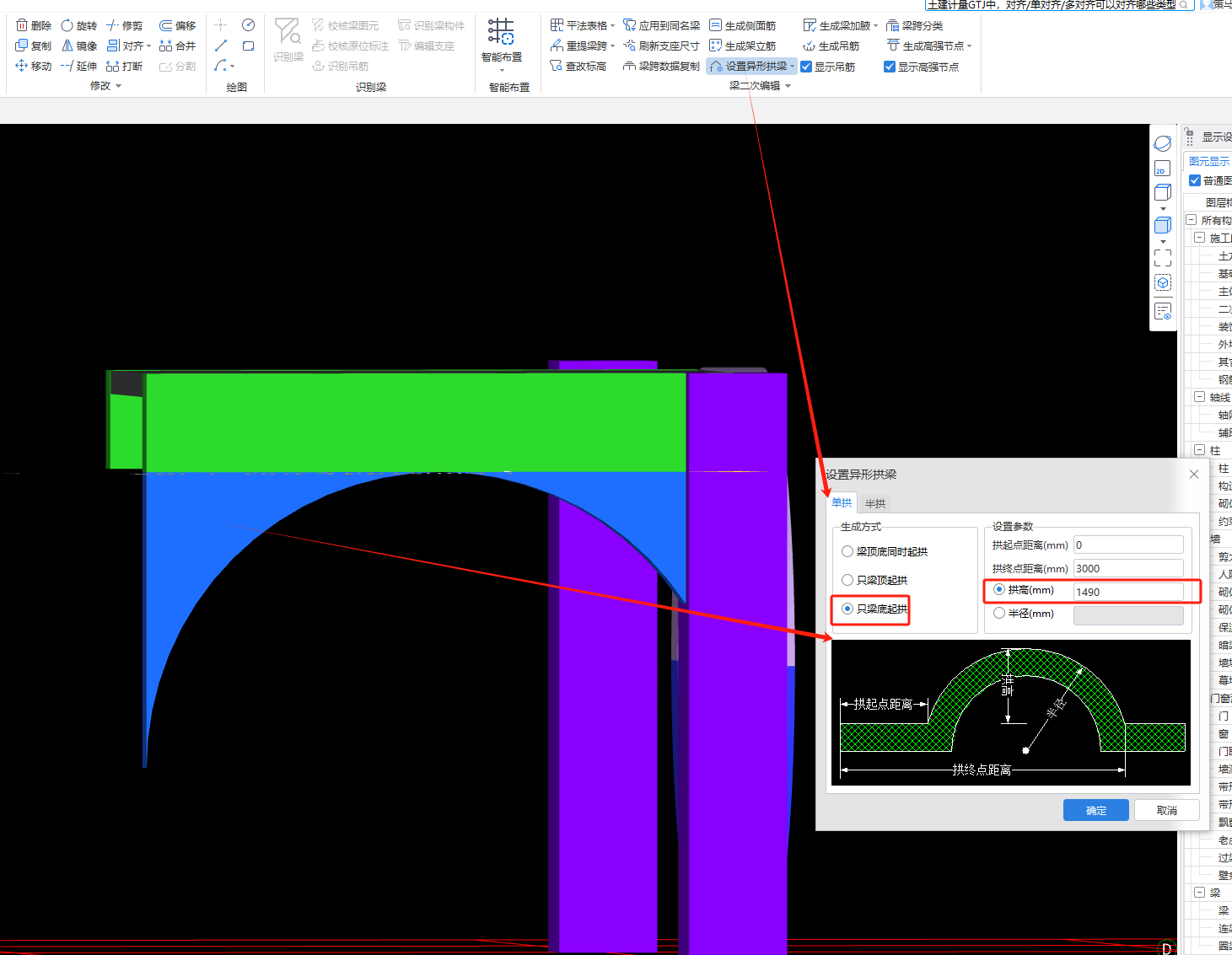Collapse the 梁 tree node
The height and width of the screenshot is (955, 1232).
1199,892
